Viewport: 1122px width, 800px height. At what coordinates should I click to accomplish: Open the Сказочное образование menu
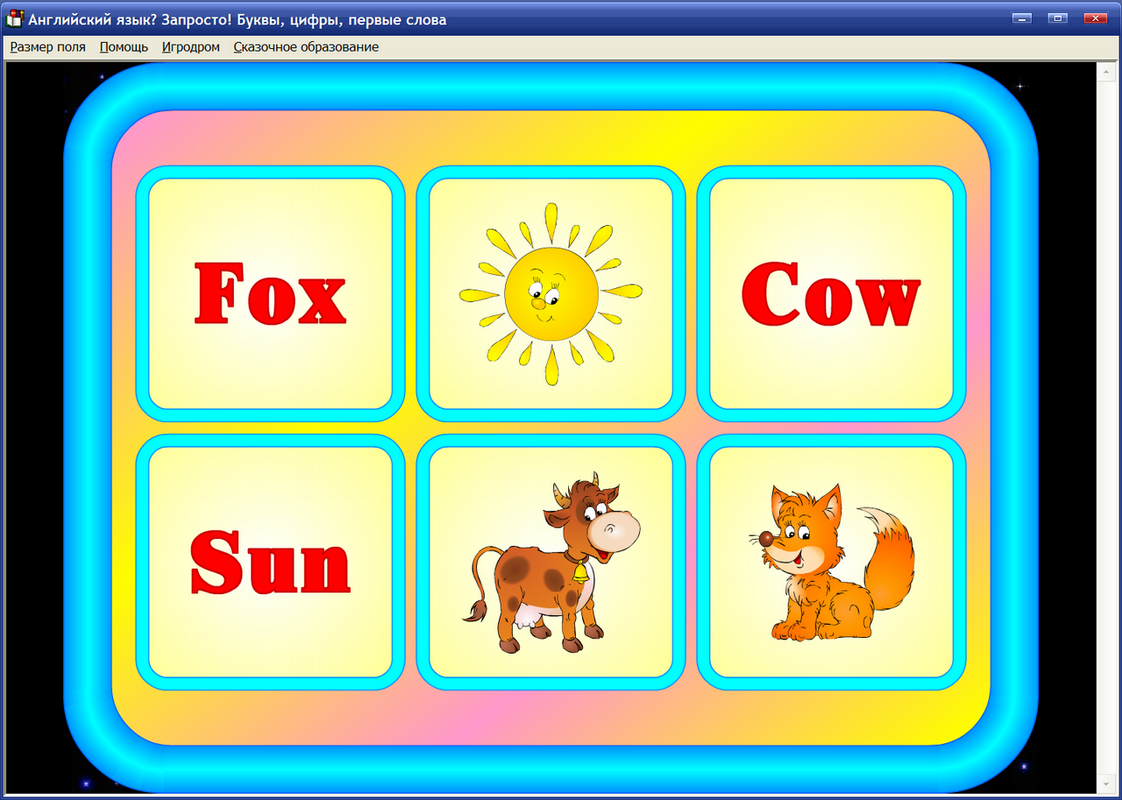coord(306,47)
